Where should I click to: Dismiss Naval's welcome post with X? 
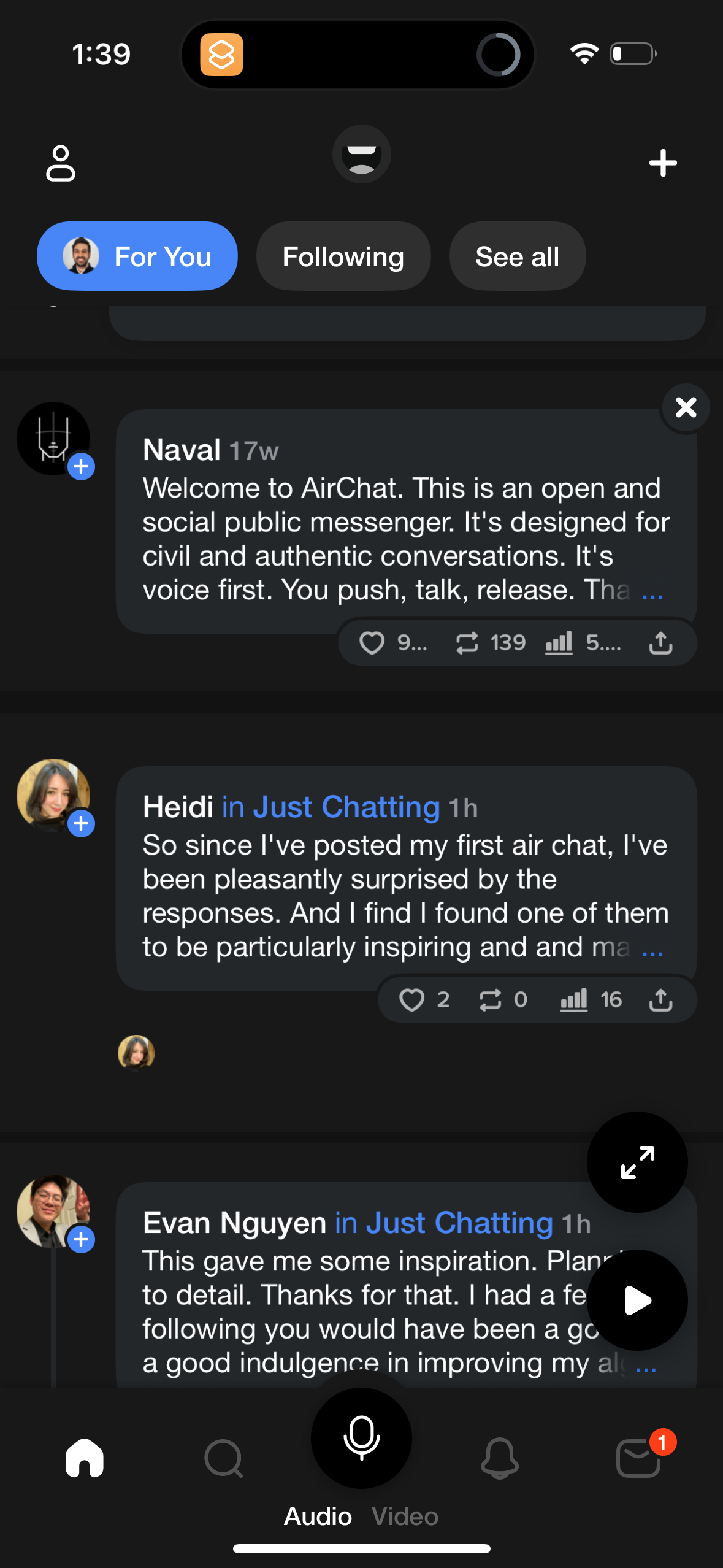pyautogui.click(x=686, y=407)
